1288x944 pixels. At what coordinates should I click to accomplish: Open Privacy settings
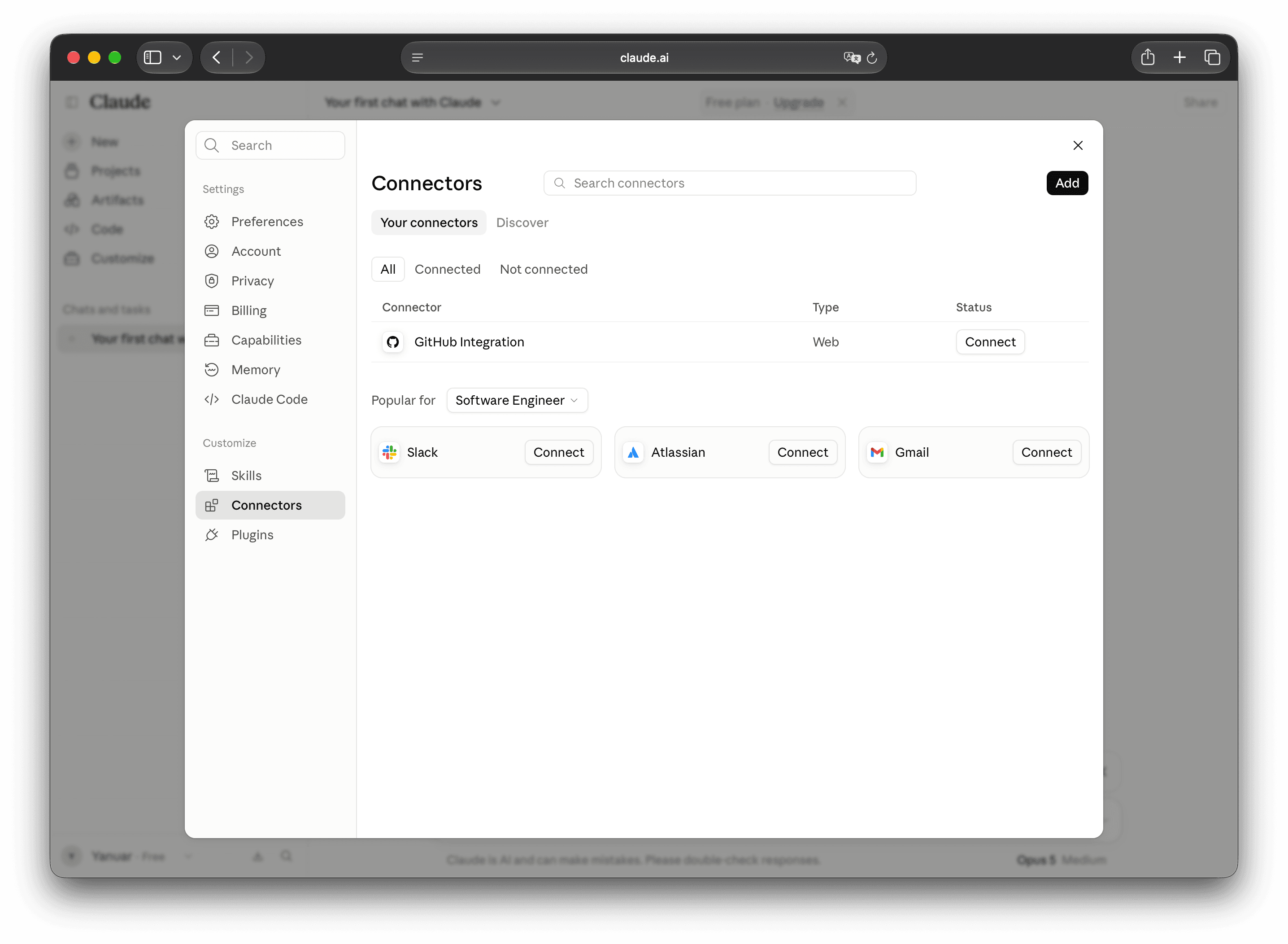point(270,281)
